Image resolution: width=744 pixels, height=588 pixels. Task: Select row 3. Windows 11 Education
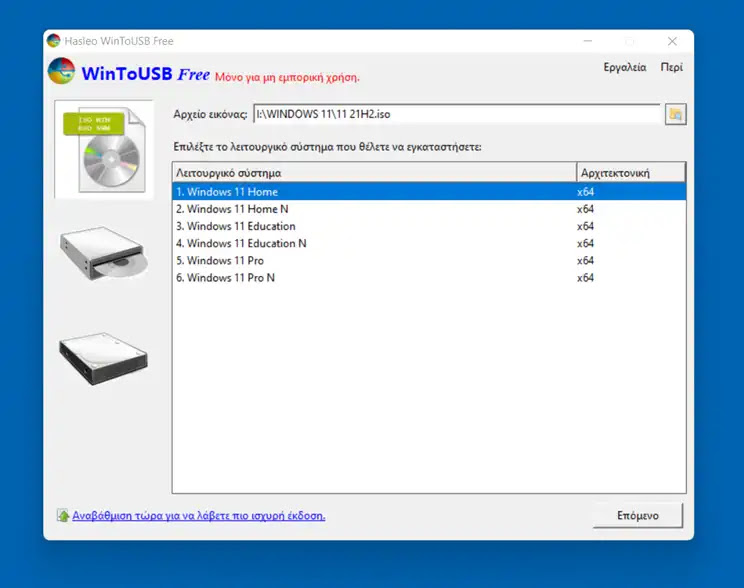429,226
